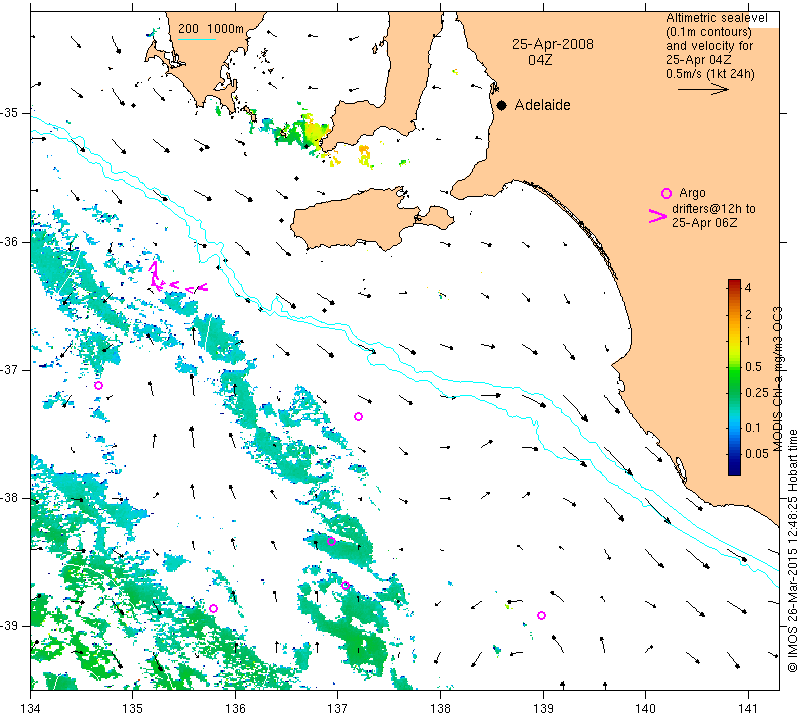Viewport: 800px width, 720px height.
Task: Click the '25-Apr-2008' date label
Action: pyautogui.click(x=553, y=44)
